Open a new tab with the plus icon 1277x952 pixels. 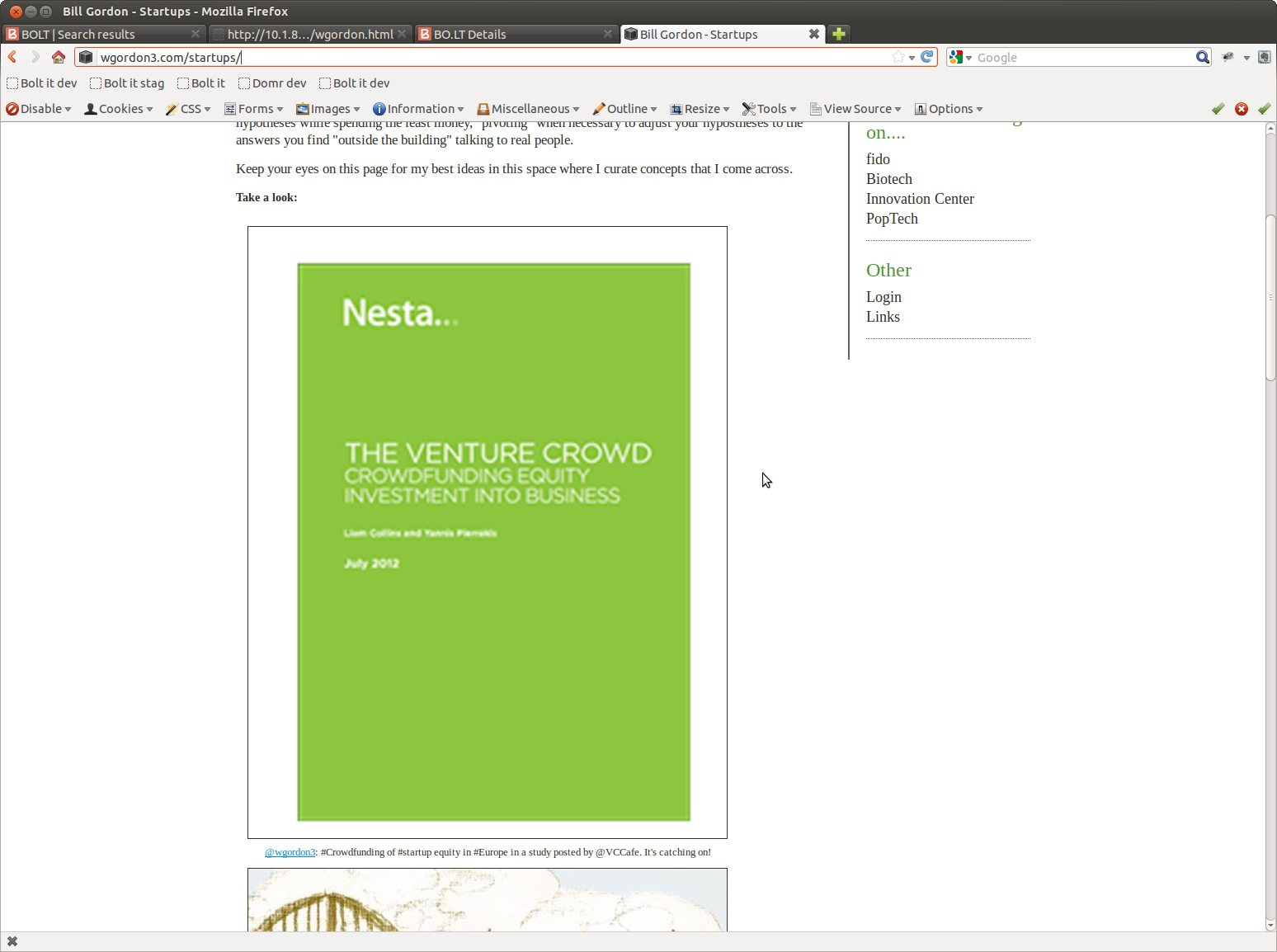click(839, 34)
